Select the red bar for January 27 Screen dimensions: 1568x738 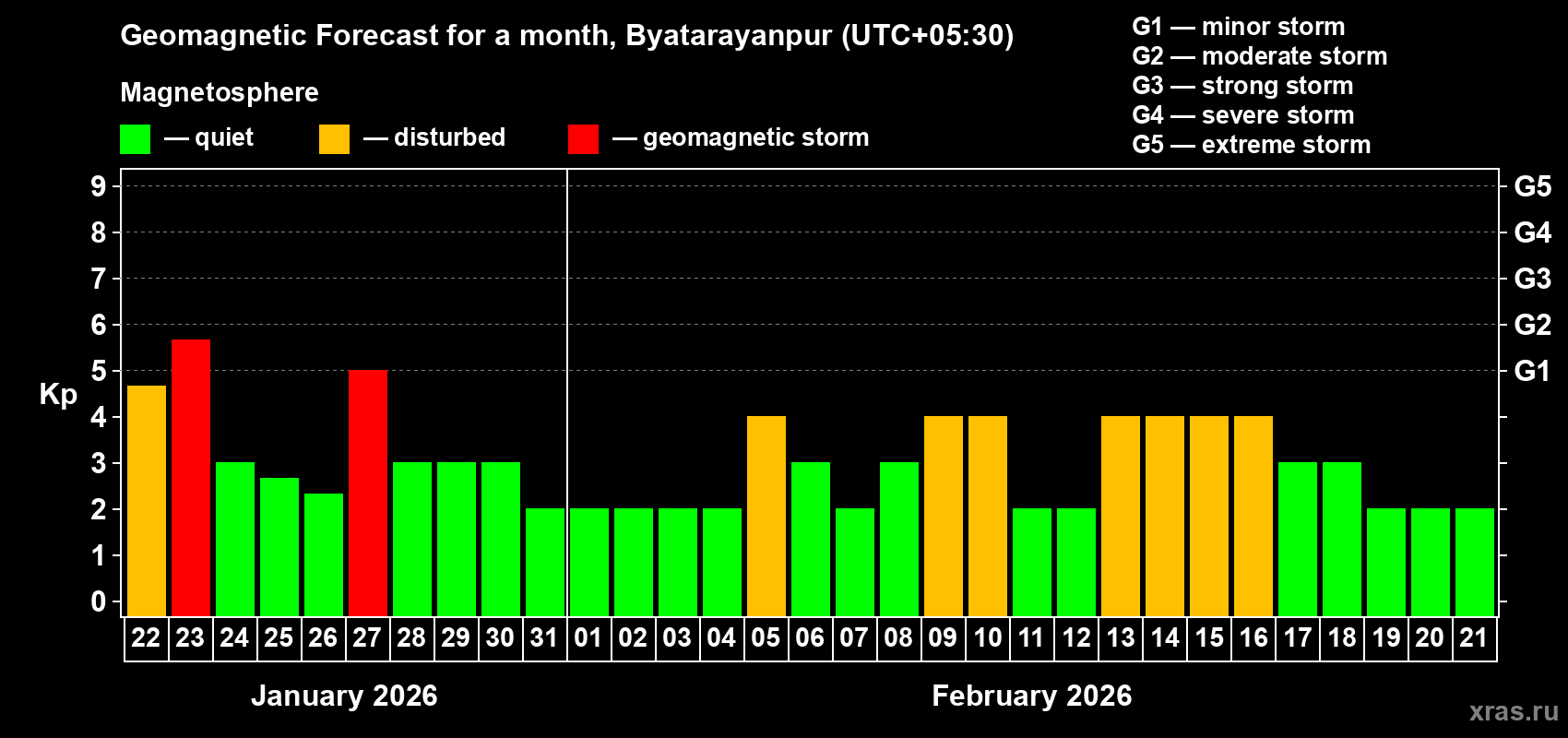point(368,494)
